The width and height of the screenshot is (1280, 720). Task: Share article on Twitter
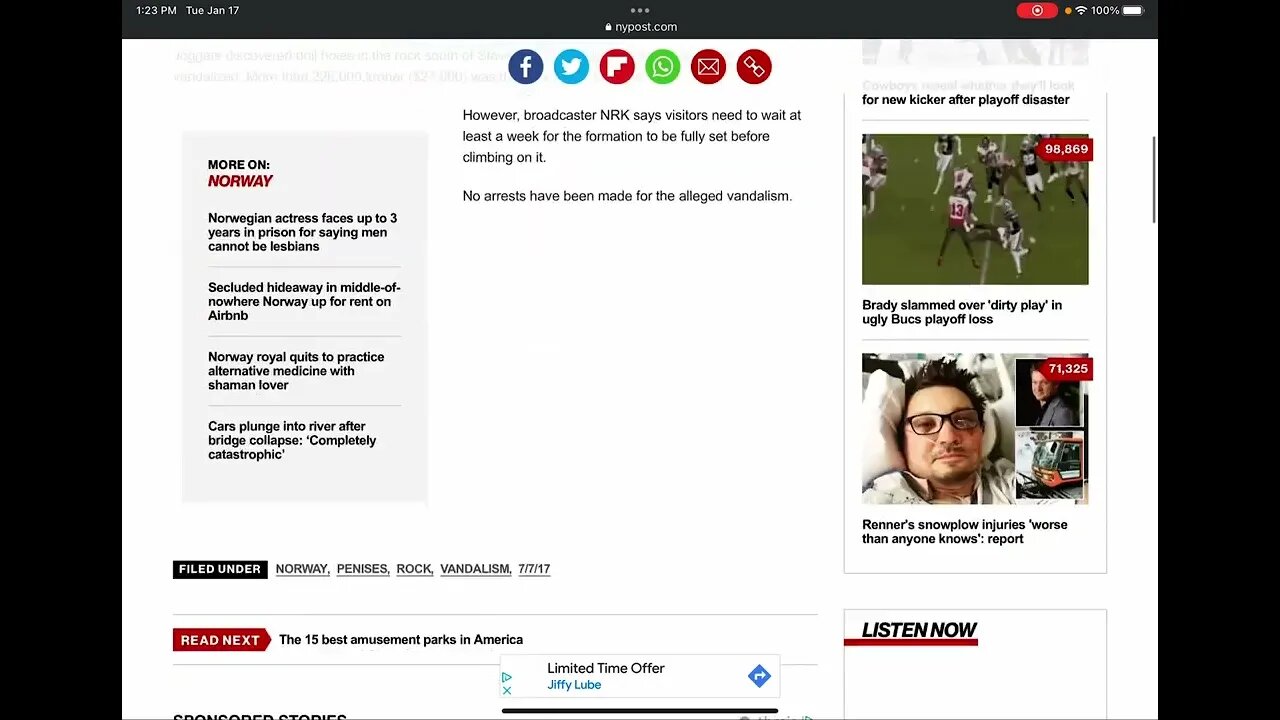click(571, 67)
